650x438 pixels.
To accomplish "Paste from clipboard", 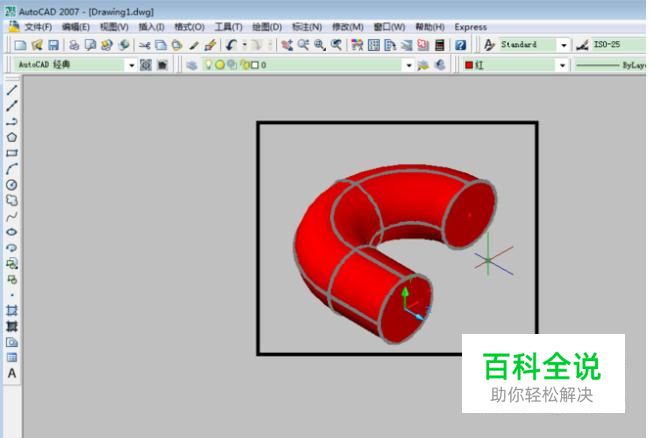I will point(177,45).
